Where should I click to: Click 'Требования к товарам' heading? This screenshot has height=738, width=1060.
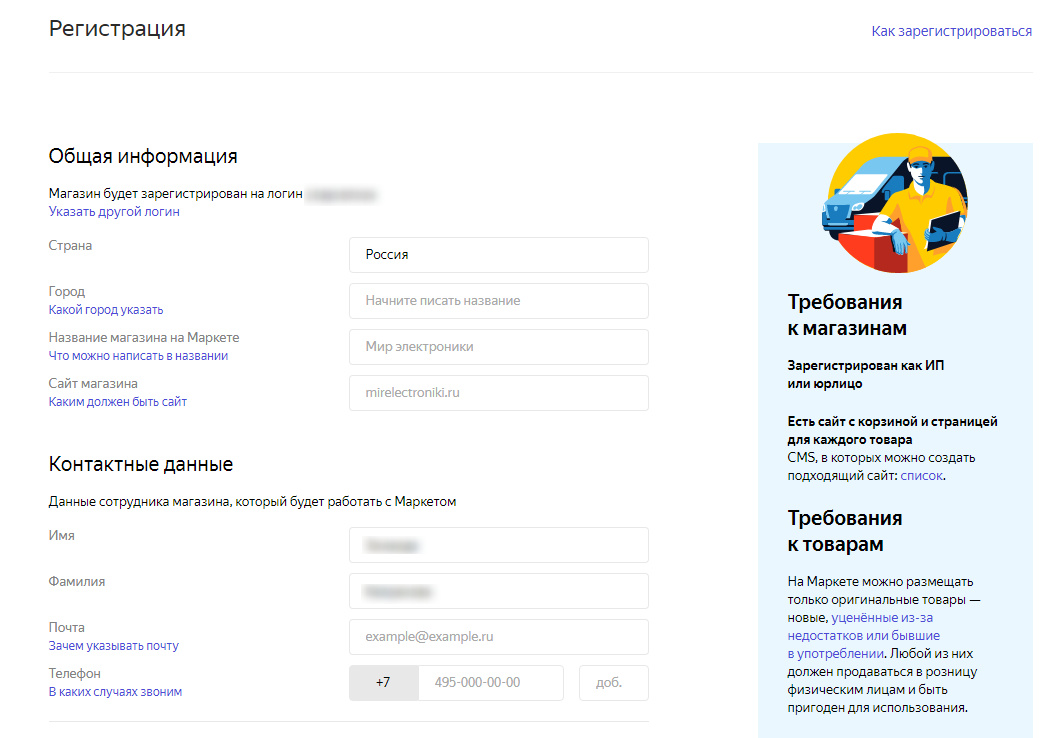coord(845,531)
